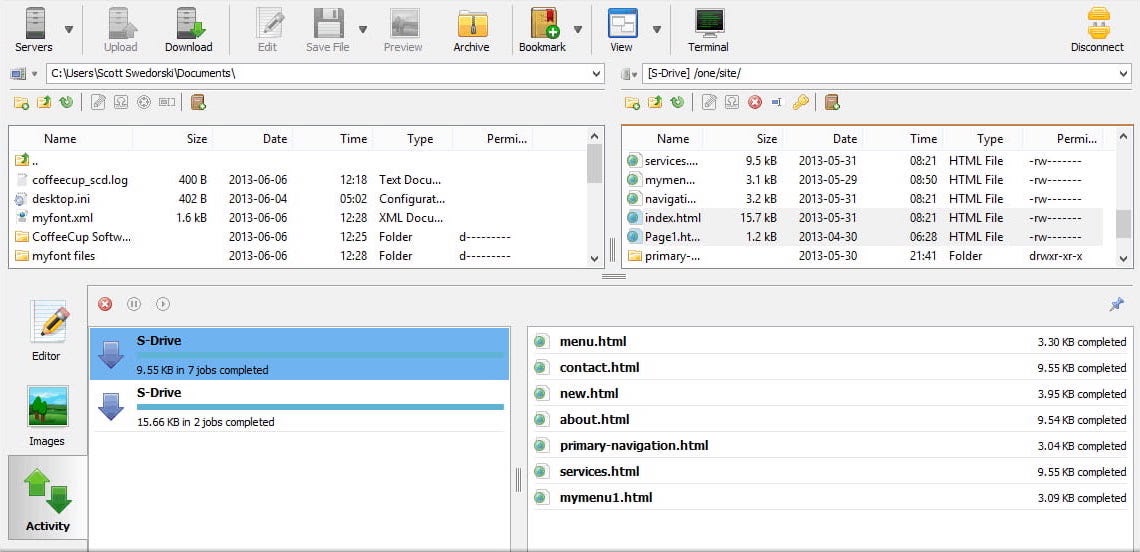Click the Preview toolbar icon
This screenshot has width=1140, height=552.
pyautogui.click(x=404, y=24)
